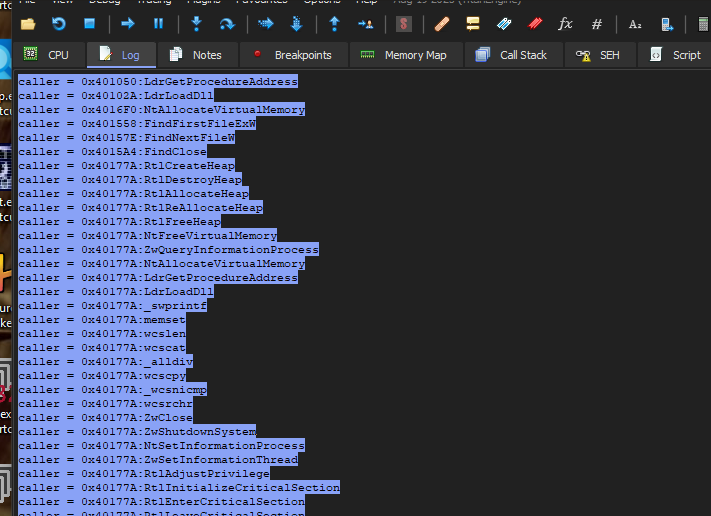Open a file with the folder icon

tap(28, 24)
